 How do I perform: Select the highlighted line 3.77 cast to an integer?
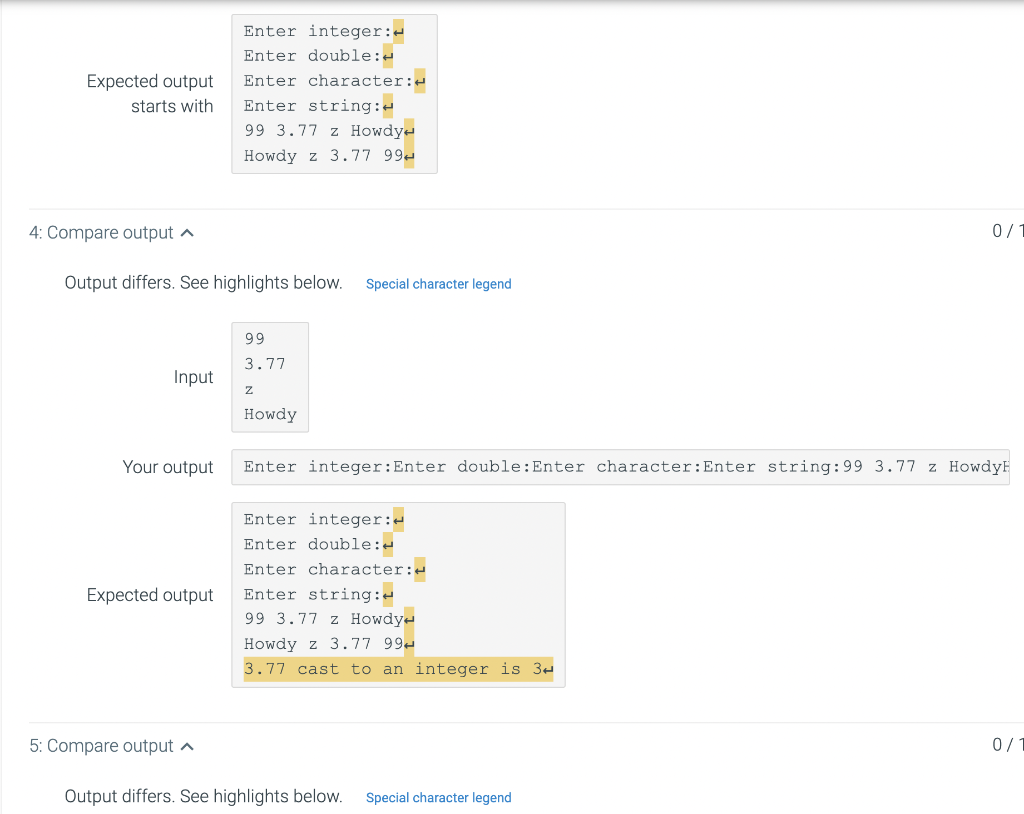click(395, 669)
